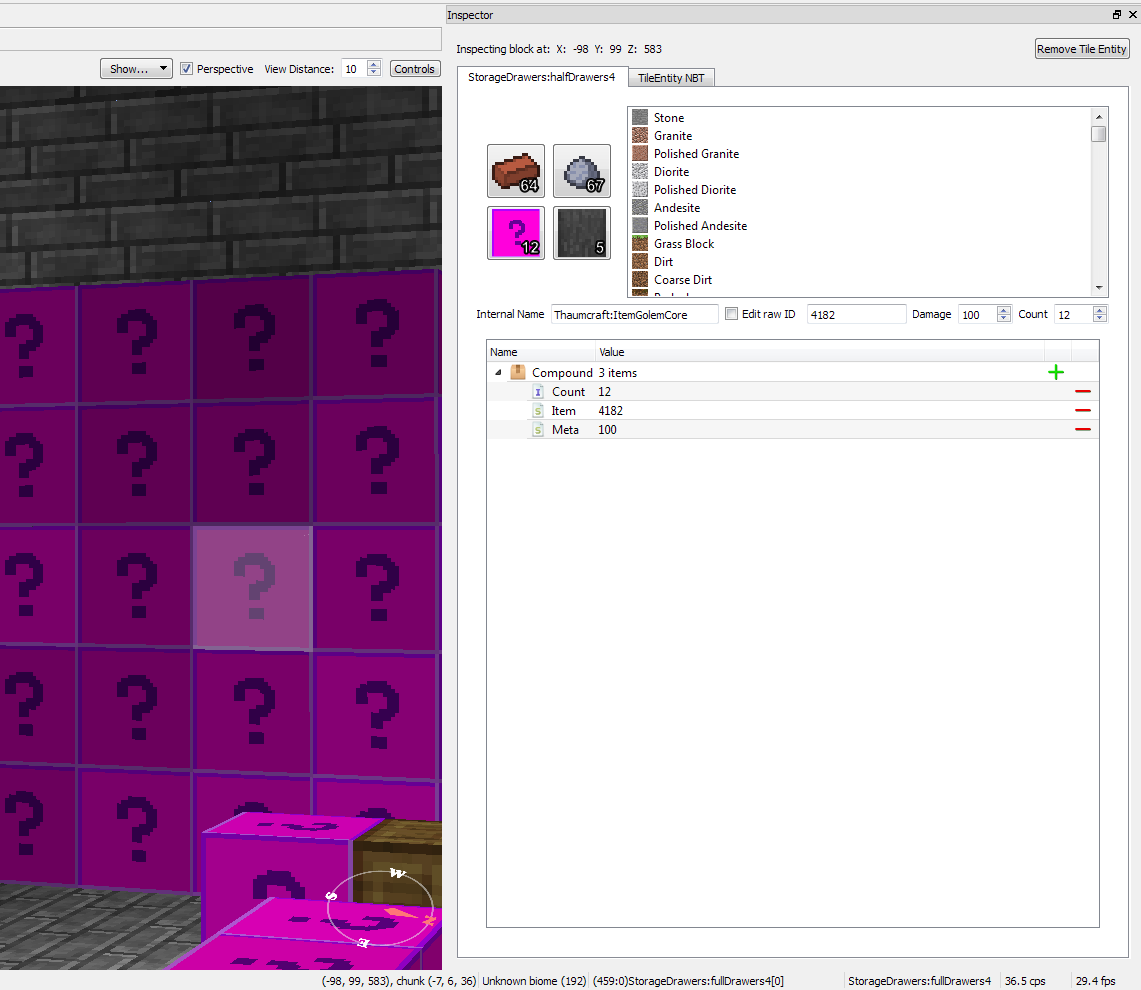Increase View Distance with up arrow
1141x990 pixels.
pyautogui.click(x=374, y=64)
